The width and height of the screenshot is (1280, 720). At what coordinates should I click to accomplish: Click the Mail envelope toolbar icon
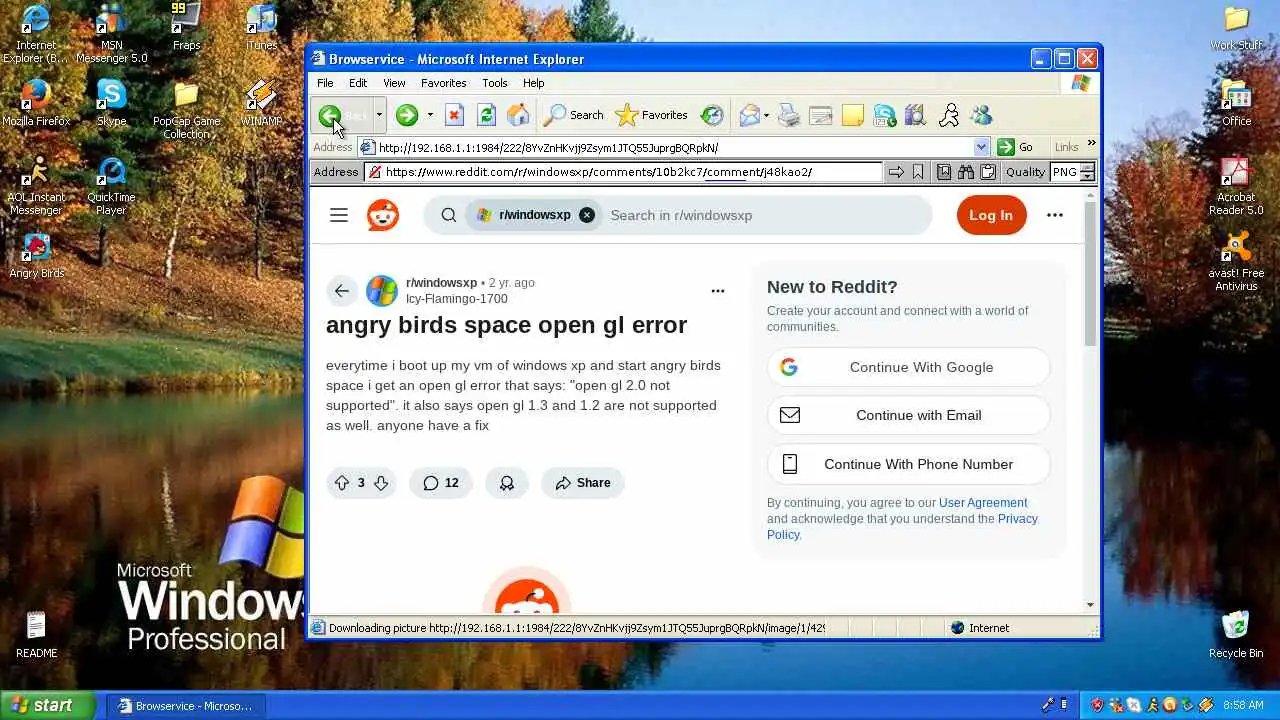(750, 115)
